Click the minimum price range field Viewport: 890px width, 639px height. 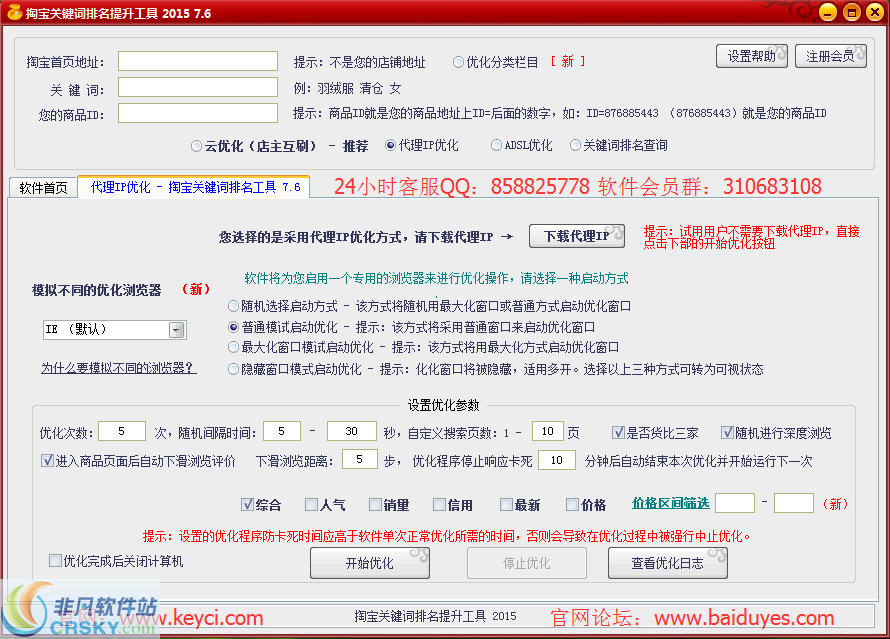(735, 503)
